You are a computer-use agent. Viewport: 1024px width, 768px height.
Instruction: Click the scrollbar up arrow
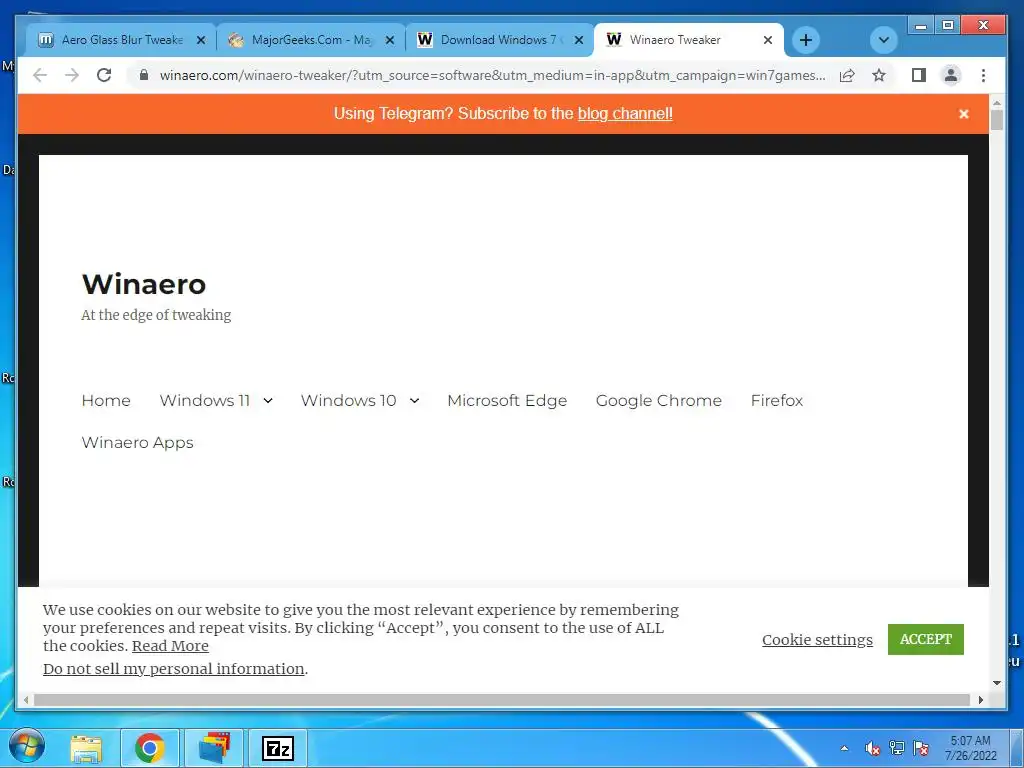pos(997,103)
